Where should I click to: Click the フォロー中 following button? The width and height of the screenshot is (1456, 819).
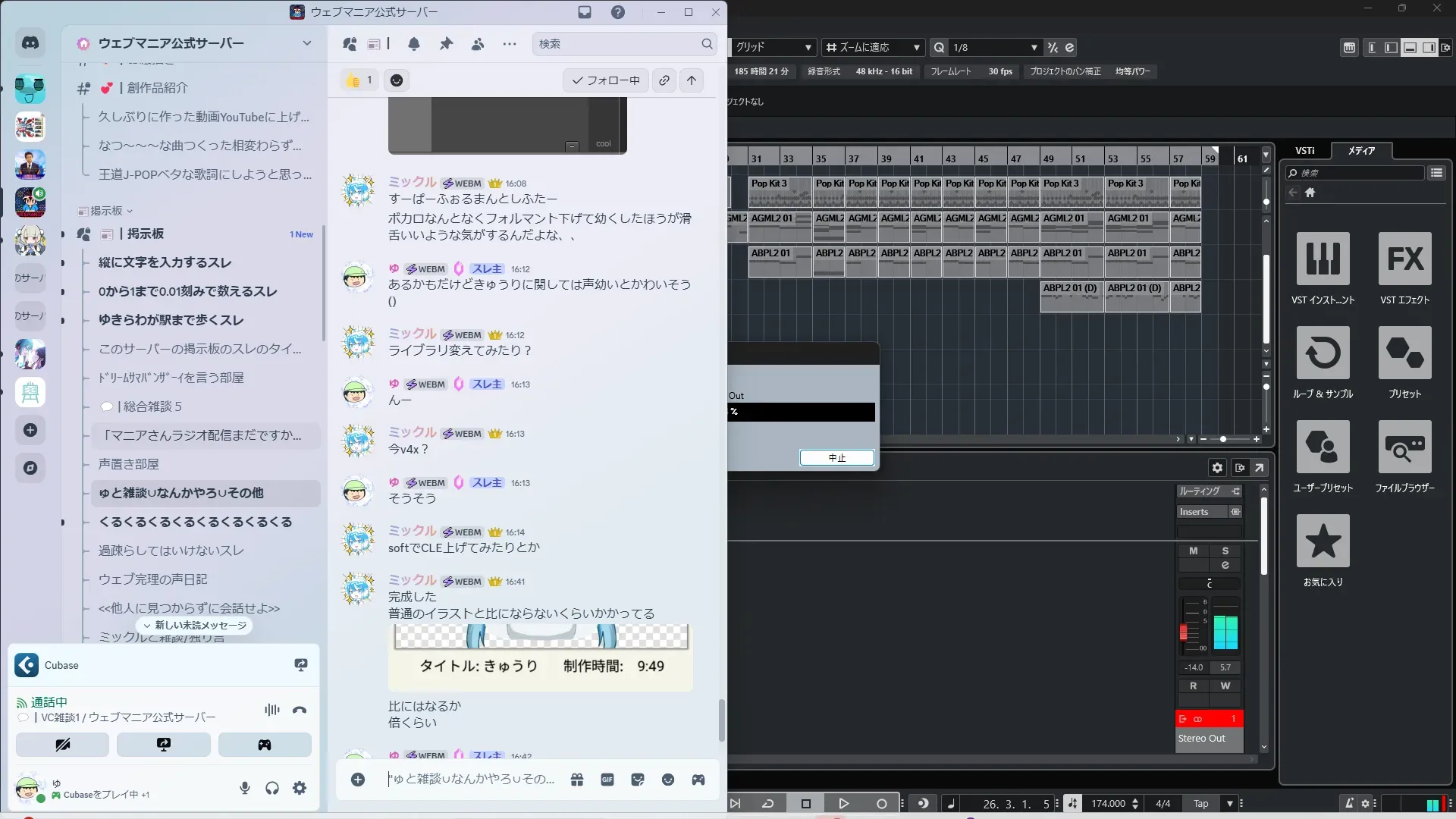point(605,80)
